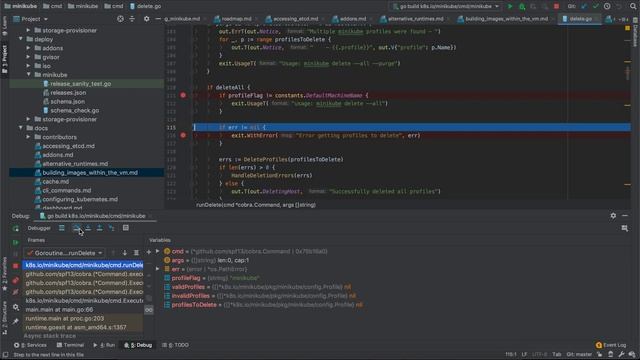Screen dimensions: 640x360
Task: Click Show Execution Point icon in debugger
Action: pyautogui.click(x=62, y=228)
